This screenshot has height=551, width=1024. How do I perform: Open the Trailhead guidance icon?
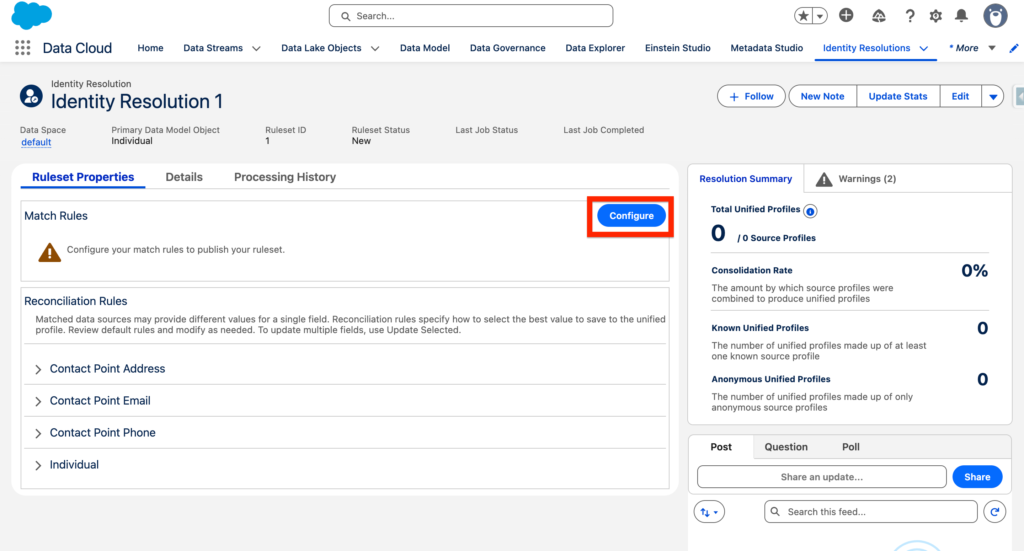(879, 16)
